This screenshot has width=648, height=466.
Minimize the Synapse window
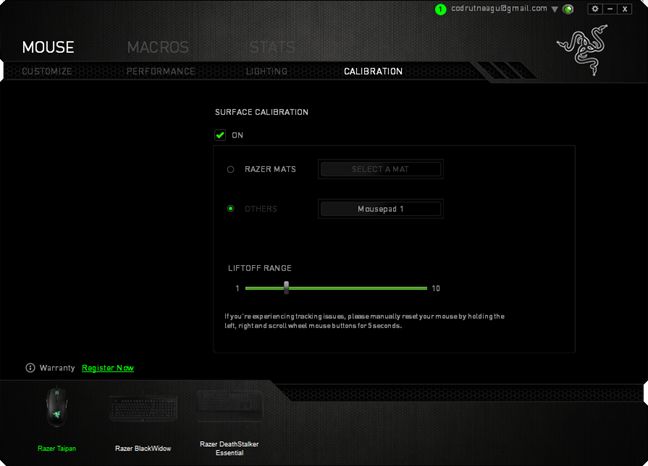point(610,9)
